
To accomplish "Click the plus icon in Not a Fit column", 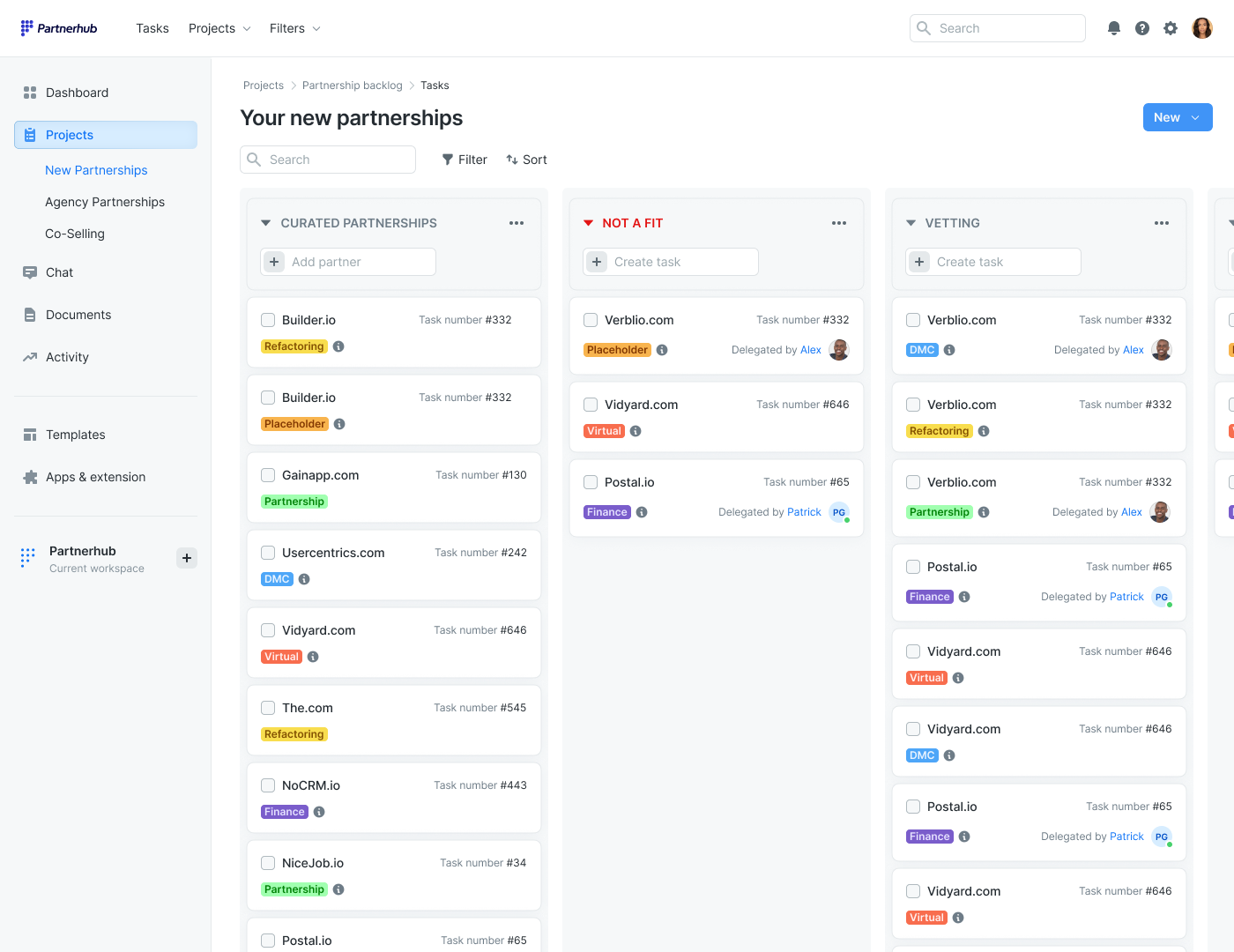I will pyautogui.click(x=597, y=262).
